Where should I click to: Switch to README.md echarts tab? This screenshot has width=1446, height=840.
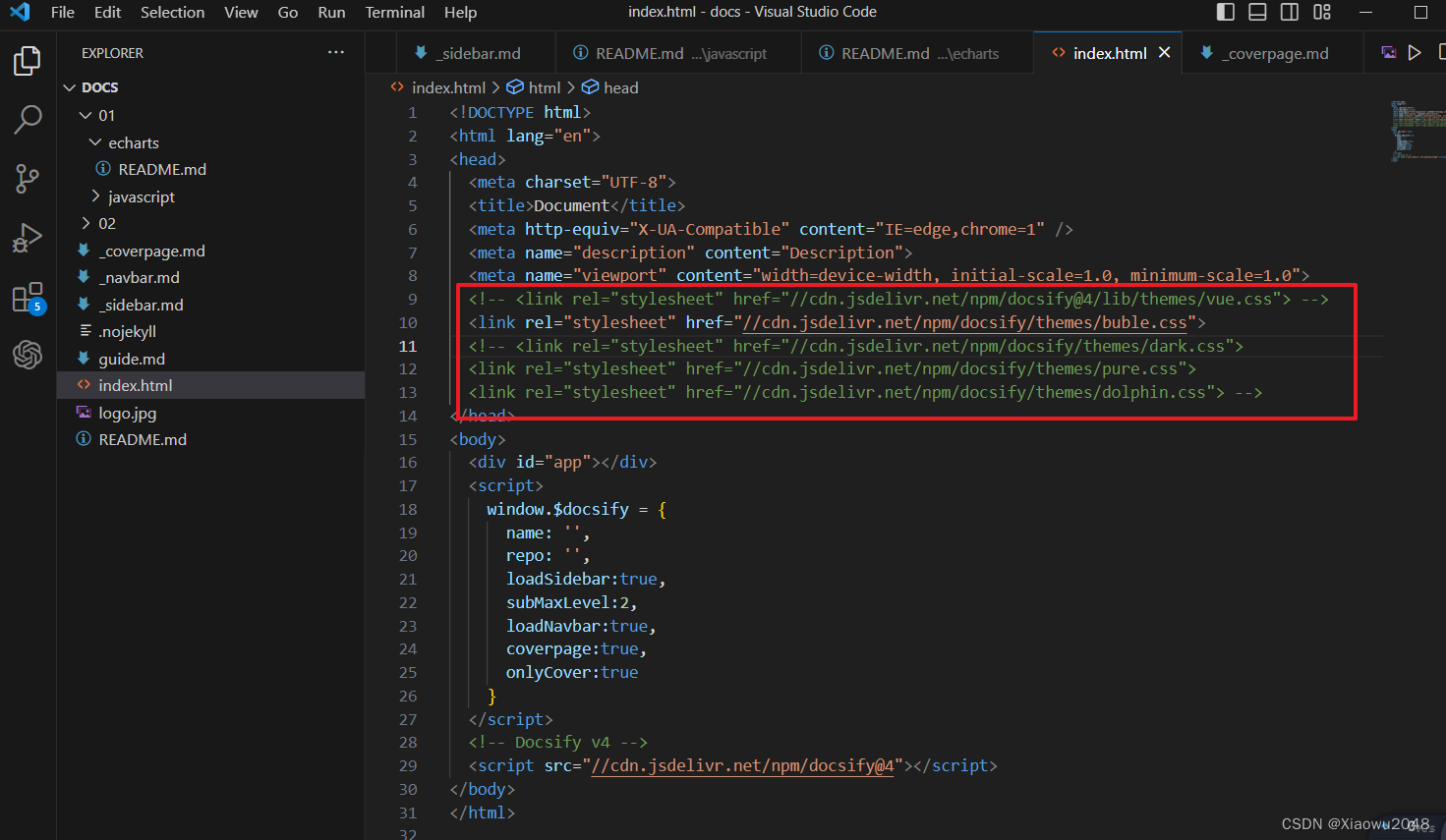coord(916,53)
